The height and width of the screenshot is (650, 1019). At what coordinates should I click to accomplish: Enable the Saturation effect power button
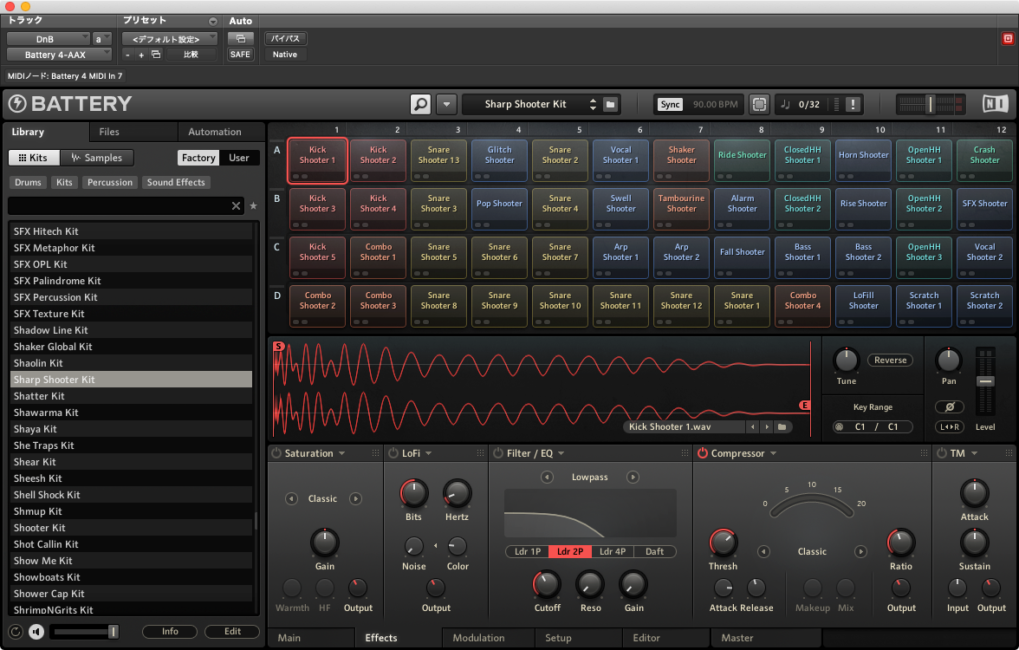click(x=275, y=454)
